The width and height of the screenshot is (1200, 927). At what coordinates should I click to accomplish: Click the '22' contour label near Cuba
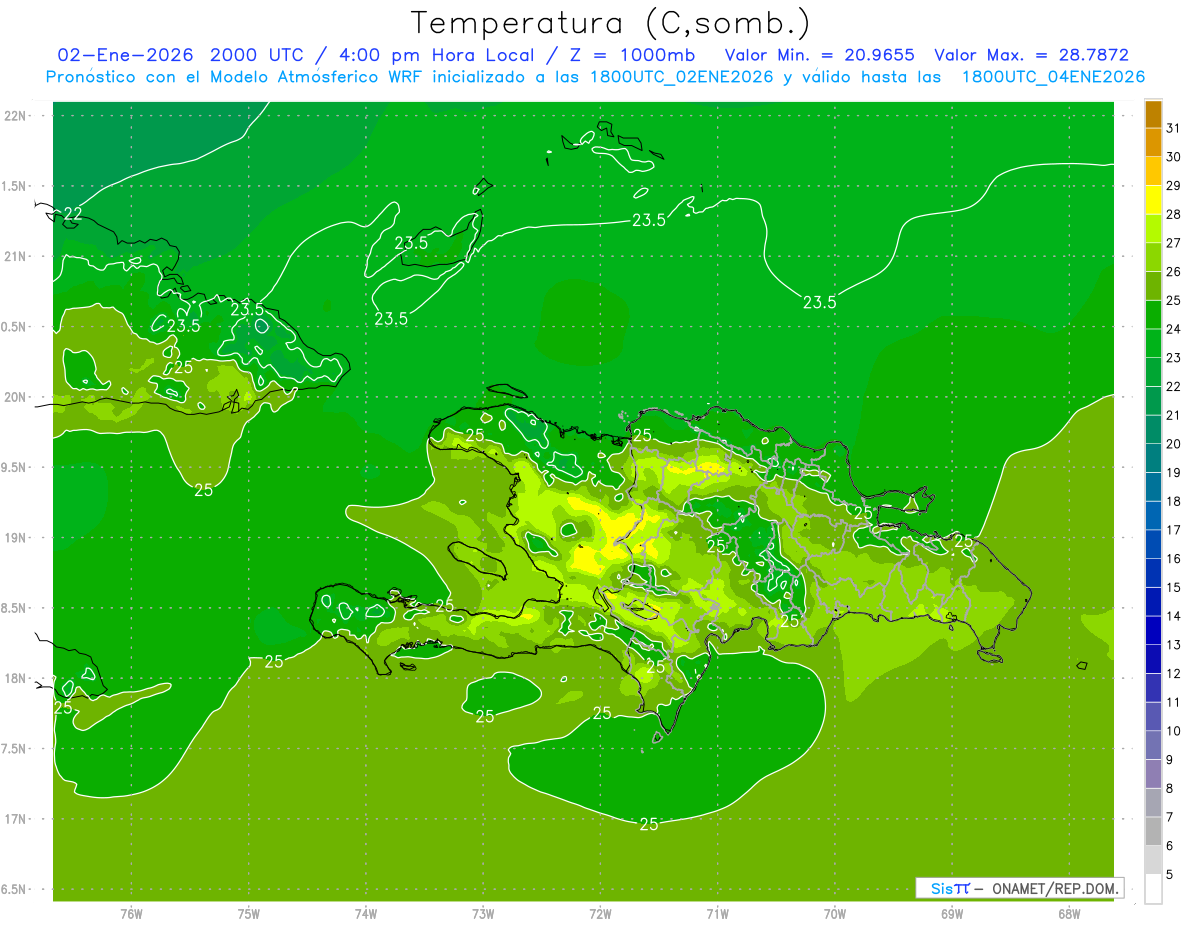coord(73,214)
